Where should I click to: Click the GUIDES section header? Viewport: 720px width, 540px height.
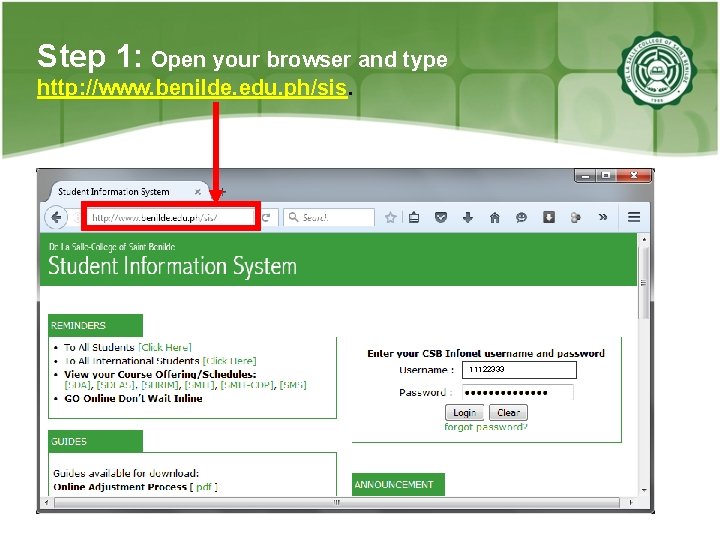(96, 441)
